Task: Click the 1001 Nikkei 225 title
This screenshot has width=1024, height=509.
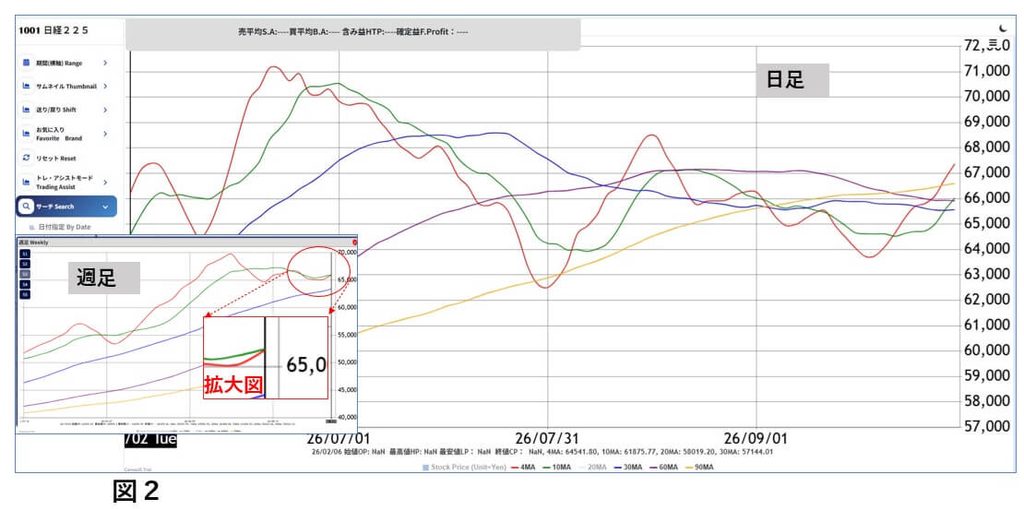Action: 53,30
